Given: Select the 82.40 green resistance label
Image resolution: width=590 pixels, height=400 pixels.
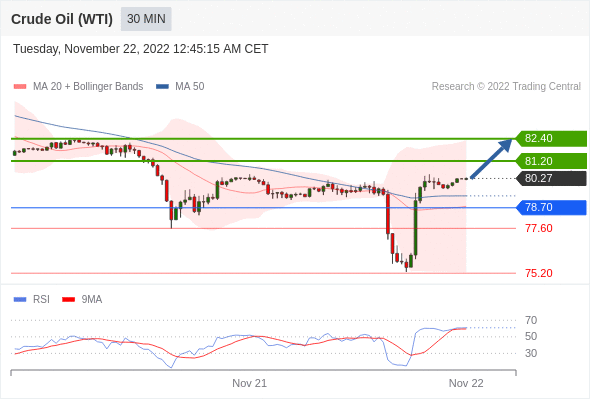Looking at the screenshot, I should coord(551,138).
